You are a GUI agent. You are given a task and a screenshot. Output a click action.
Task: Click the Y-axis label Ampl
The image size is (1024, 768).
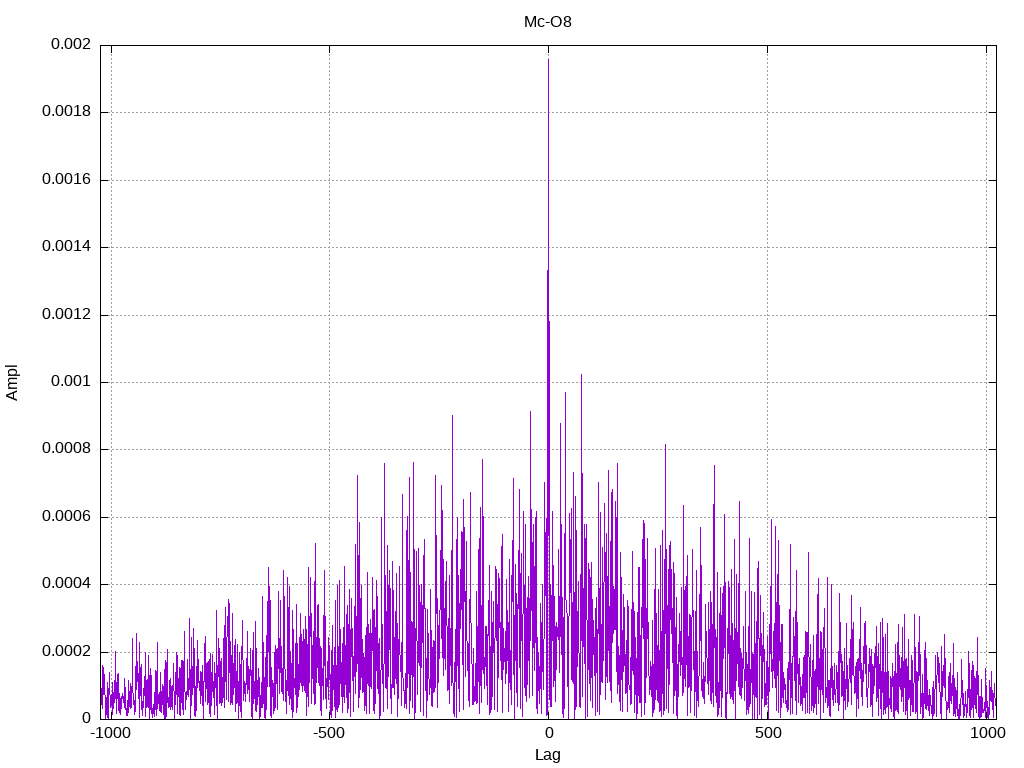12,382
